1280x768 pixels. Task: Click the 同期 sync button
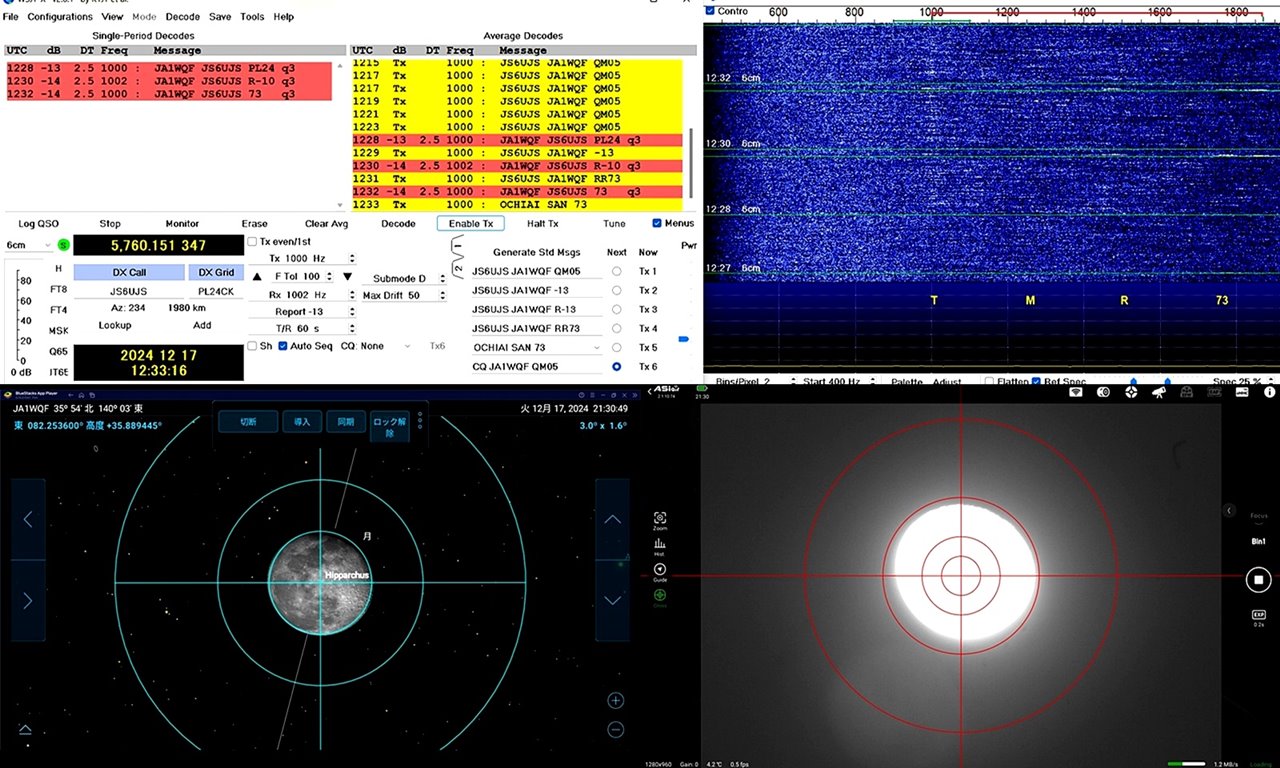pyautogui.click(x=345, y=422)
